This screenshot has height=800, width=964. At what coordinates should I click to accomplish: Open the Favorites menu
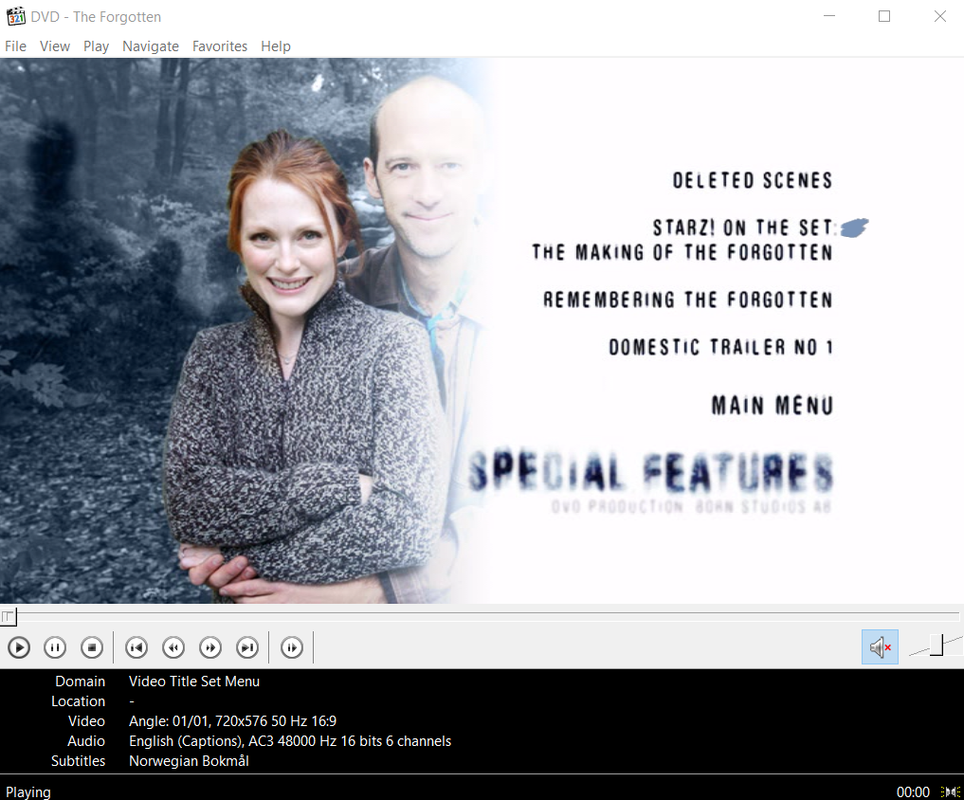point(219,46)
